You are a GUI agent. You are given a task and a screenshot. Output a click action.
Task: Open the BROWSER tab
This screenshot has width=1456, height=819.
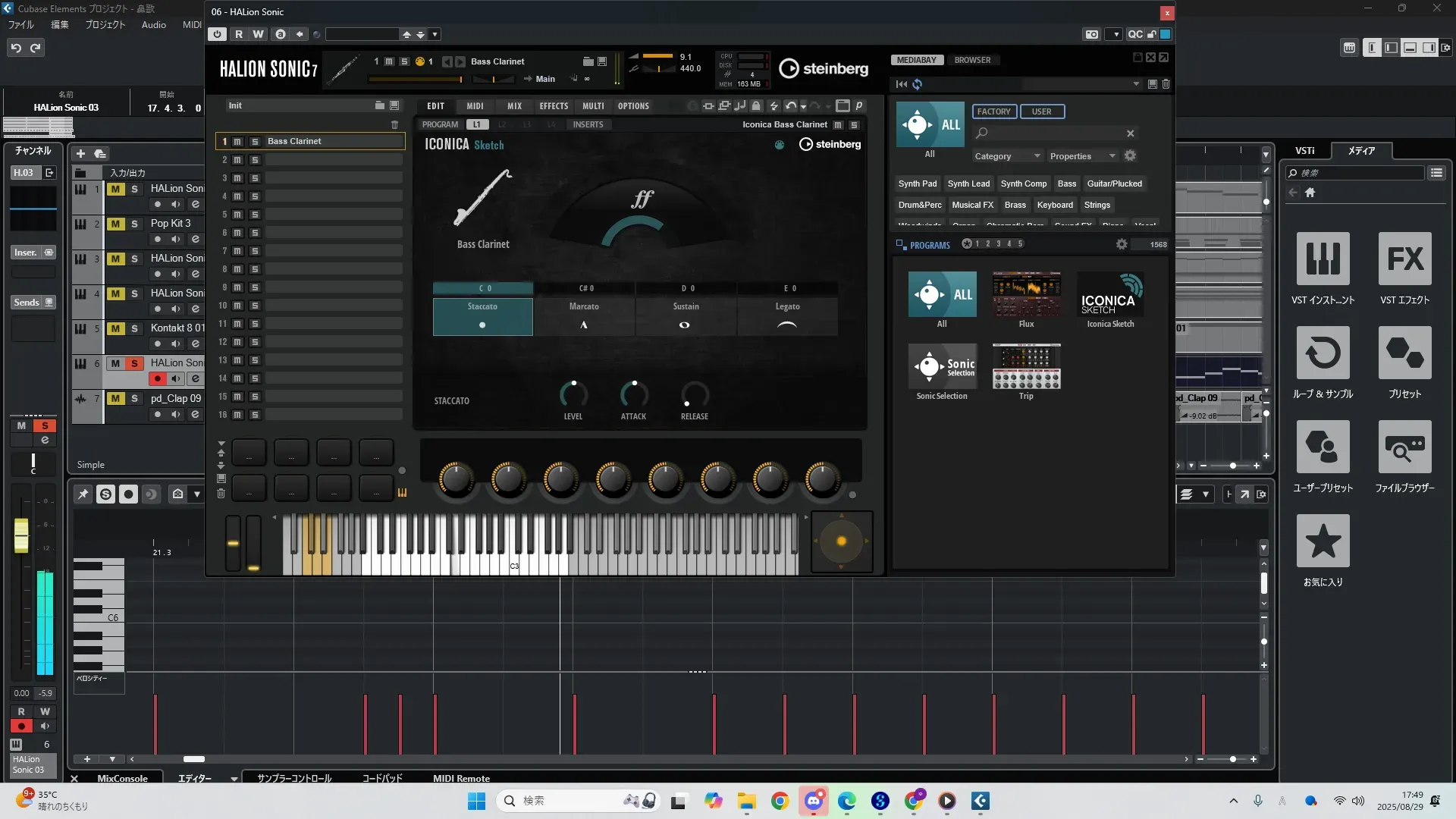972,60
